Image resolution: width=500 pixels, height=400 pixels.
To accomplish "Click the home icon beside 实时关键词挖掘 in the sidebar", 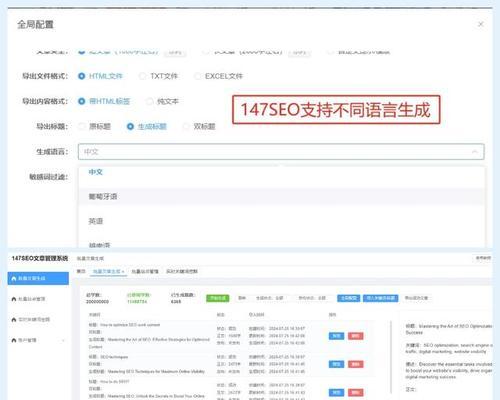I will pos(14,320).
